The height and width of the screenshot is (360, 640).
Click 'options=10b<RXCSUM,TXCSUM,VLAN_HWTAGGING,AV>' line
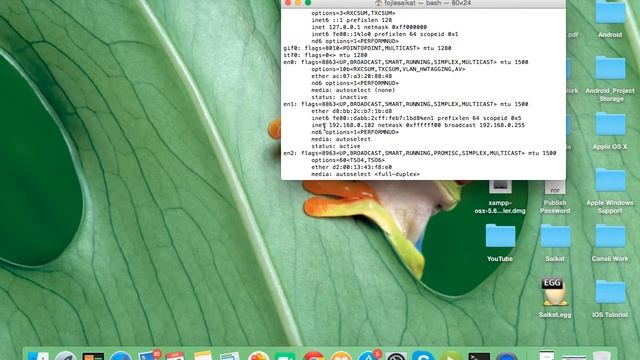388,69
